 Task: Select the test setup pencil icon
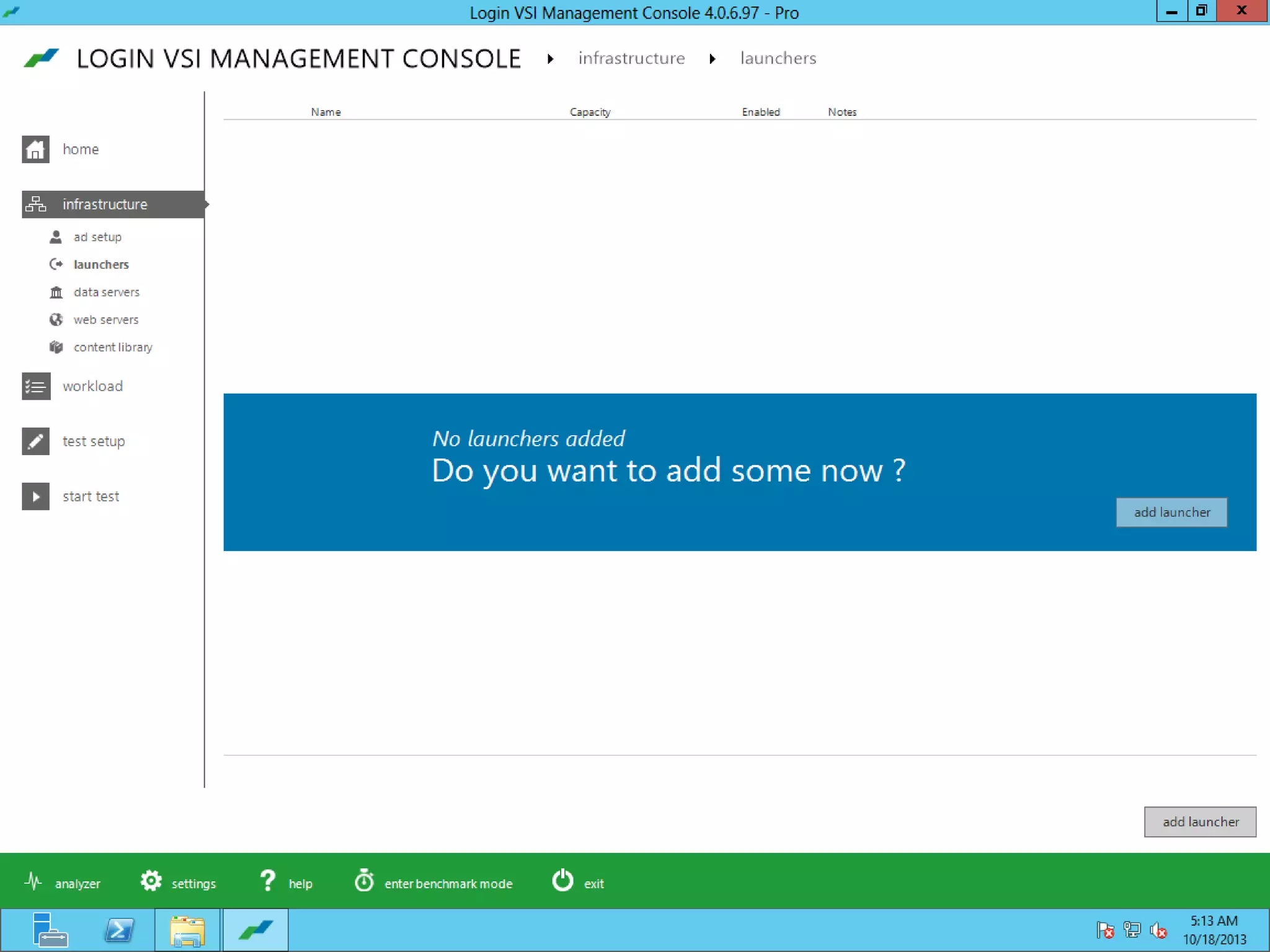tap(35, 441)
